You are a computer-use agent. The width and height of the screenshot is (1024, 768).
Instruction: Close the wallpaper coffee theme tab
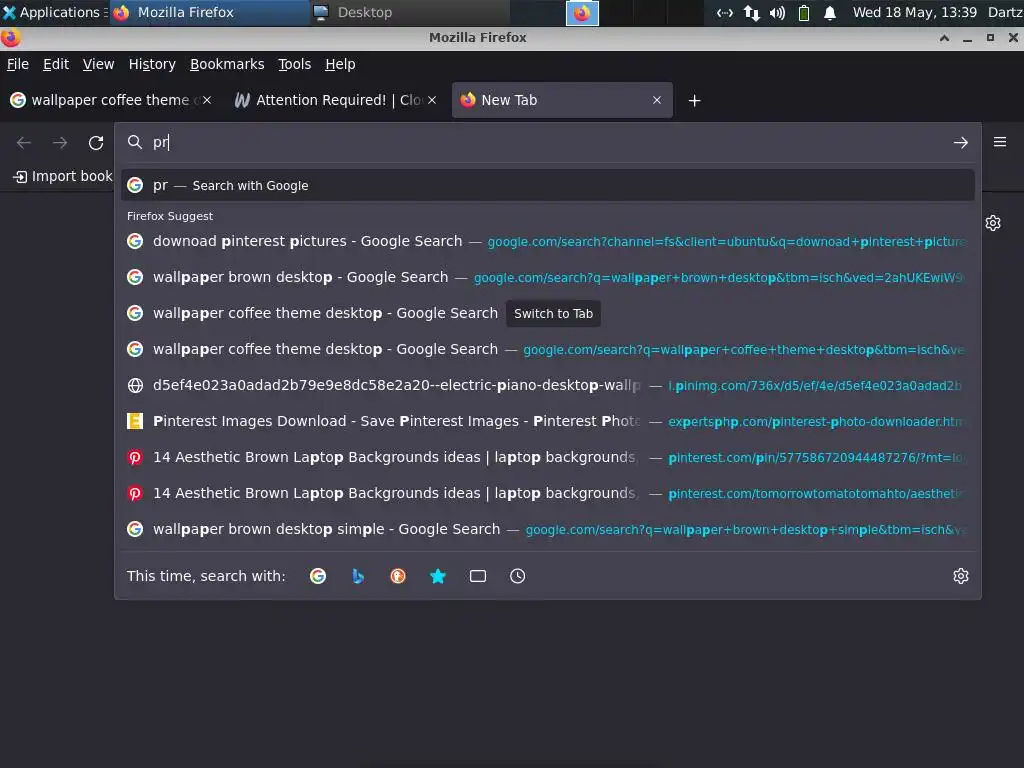pyautogui.click(x=206, y=100)
